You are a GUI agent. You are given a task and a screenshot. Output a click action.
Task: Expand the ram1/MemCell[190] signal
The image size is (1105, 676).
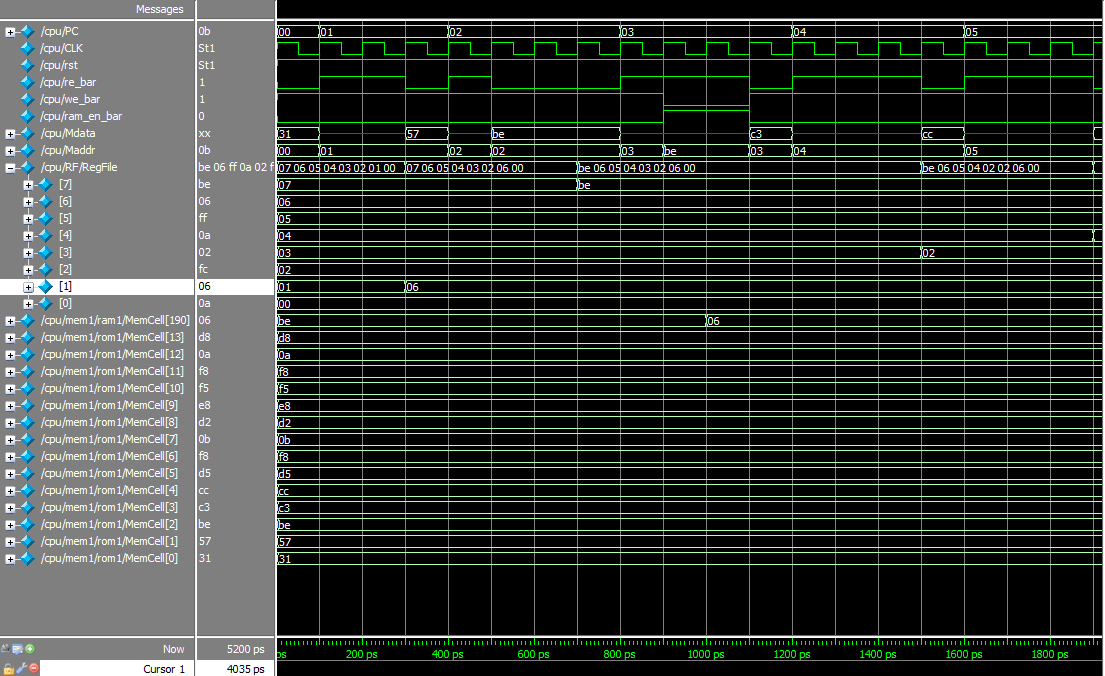8,320
